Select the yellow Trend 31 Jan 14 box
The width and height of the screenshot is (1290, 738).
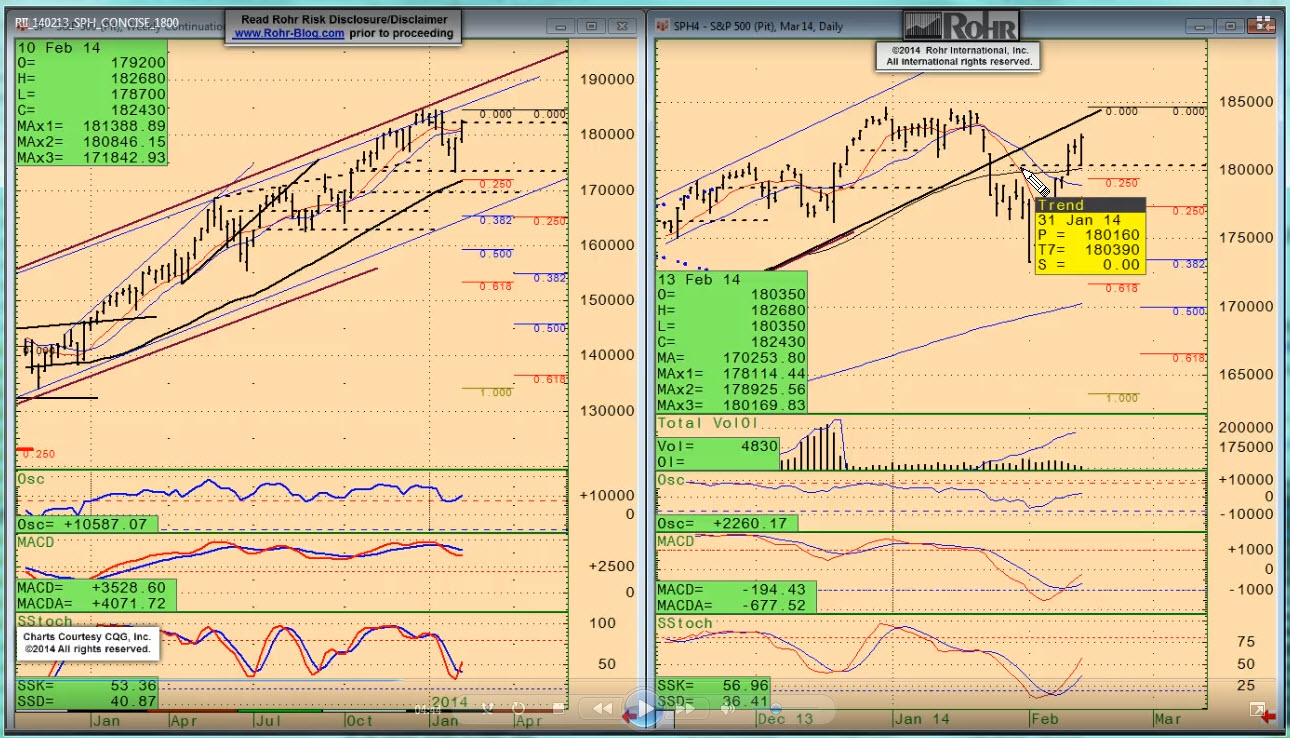coord(1089,236)
